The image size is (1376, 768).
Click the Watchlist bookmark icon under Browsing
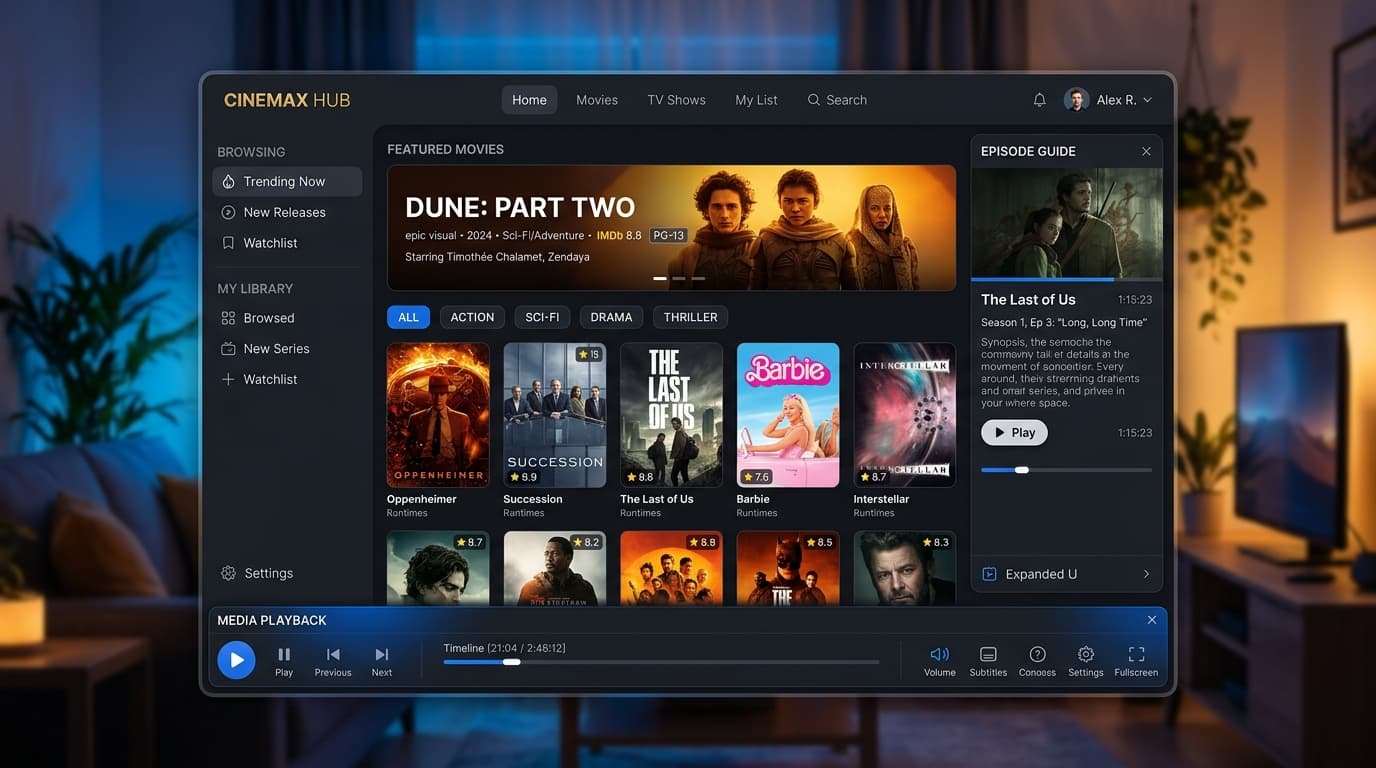coord(228,243)
